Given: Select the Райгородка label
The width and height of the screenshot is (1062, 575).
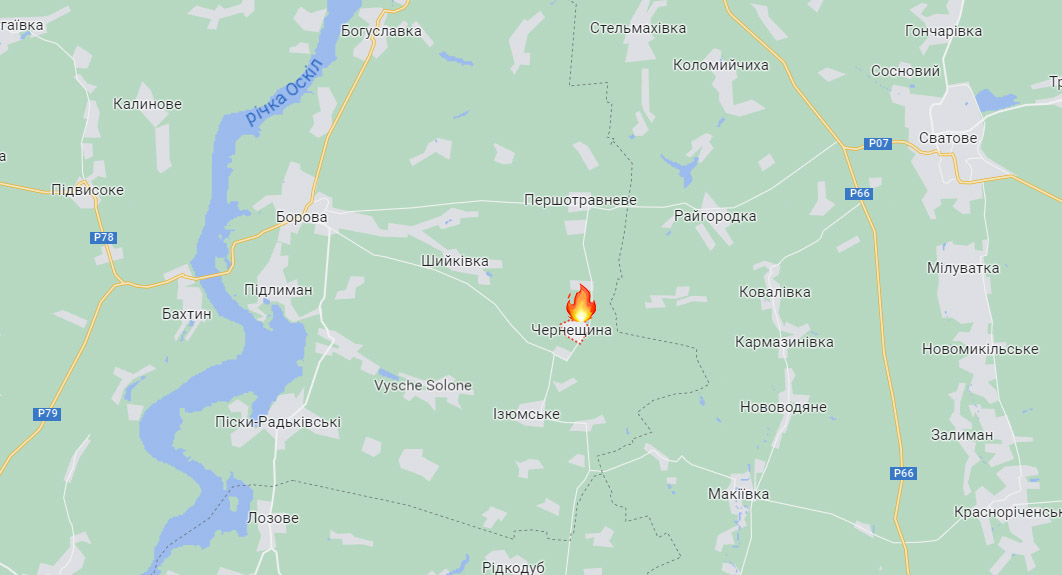Looking at the screenshot, I should (715, 217).
